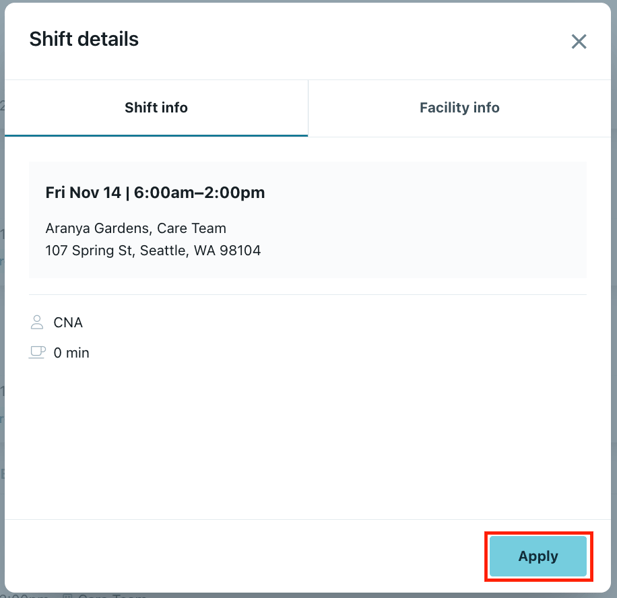This screenshot has height=598, width=617.
Task: Close the Shift details dialog
Action: [x=578, y=42]
